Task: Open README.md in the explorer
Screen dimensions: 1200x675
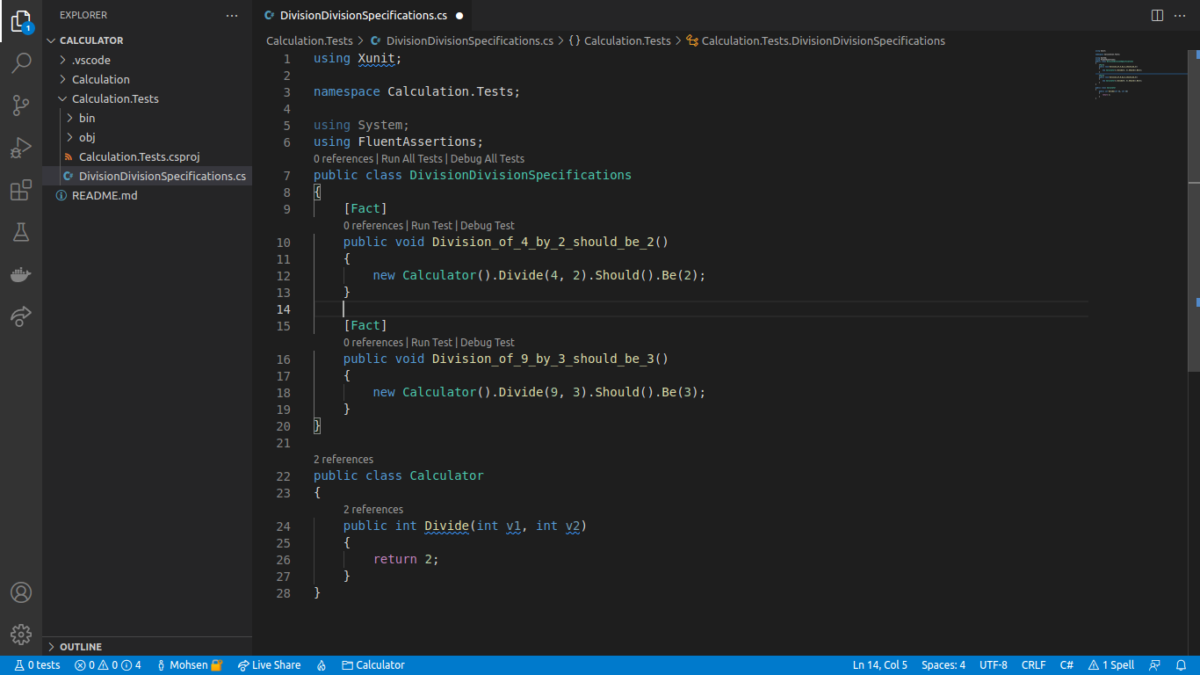Action: click(104, 195)
